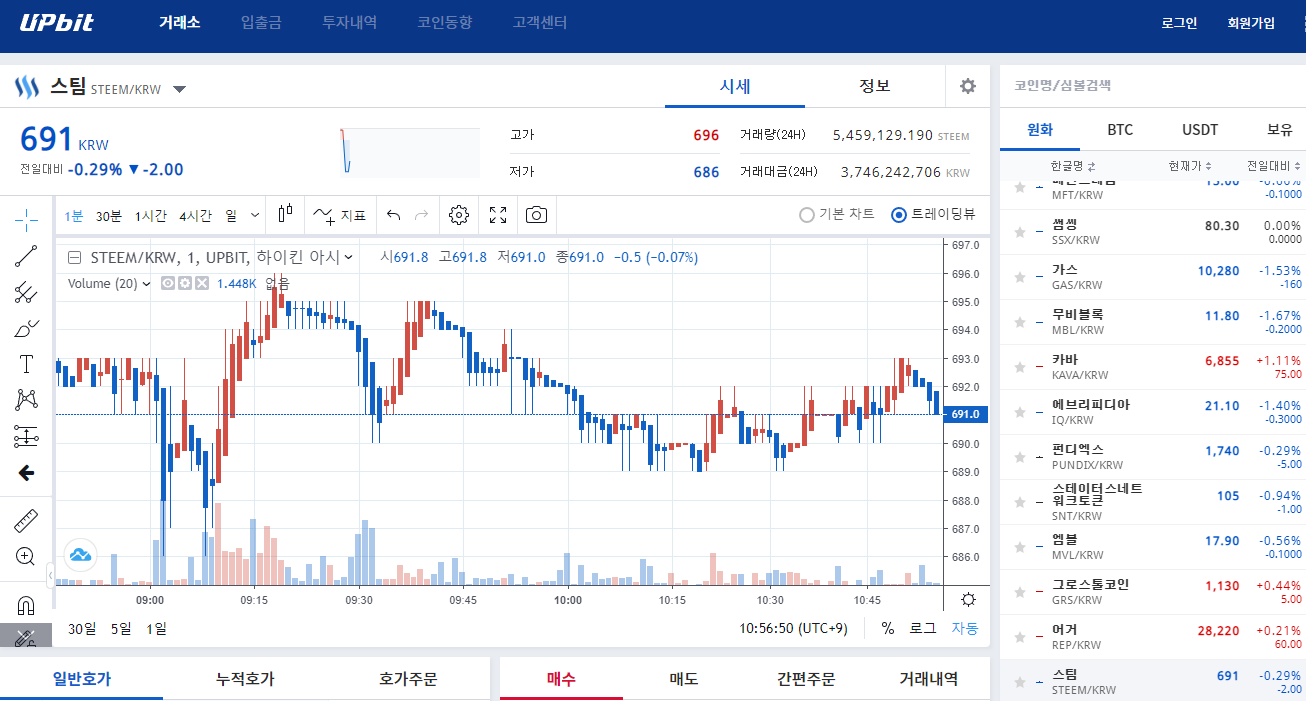This screenshot has width=1306, height=701.
Task: Sort coin list by 전일대비 column
Action: (1274, 166)
